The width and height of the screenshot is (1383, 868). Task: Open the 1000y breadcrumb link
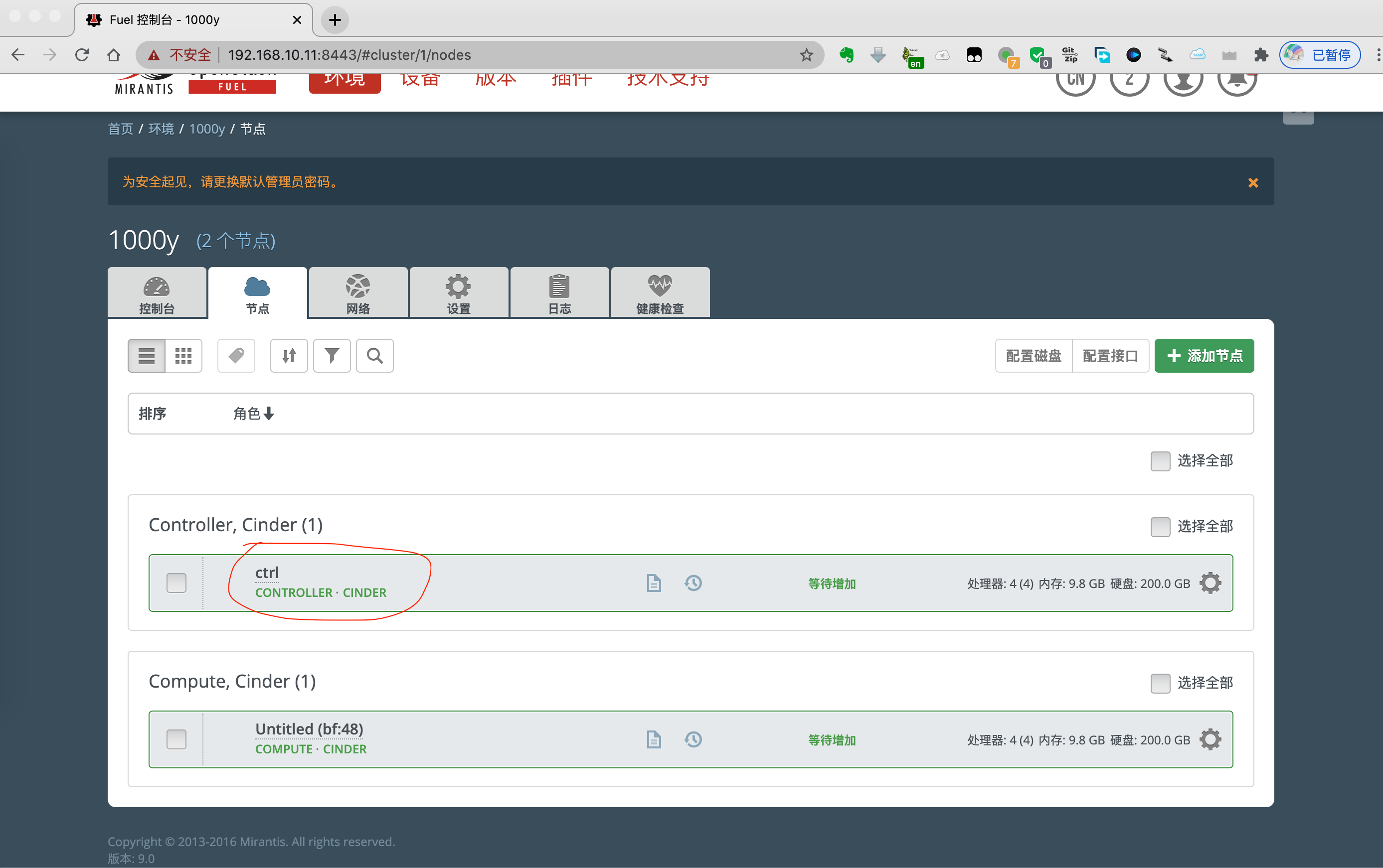point(207,129)
